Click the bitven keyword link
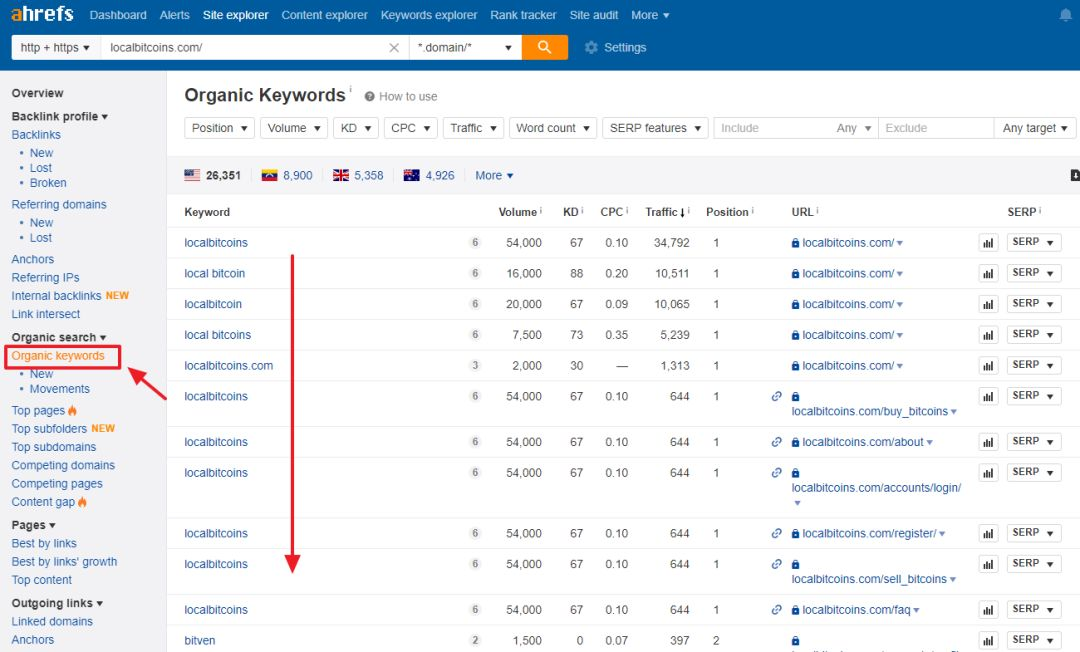Image resolution: width=1080 pixels, height=652 pixels. point(200,640)
